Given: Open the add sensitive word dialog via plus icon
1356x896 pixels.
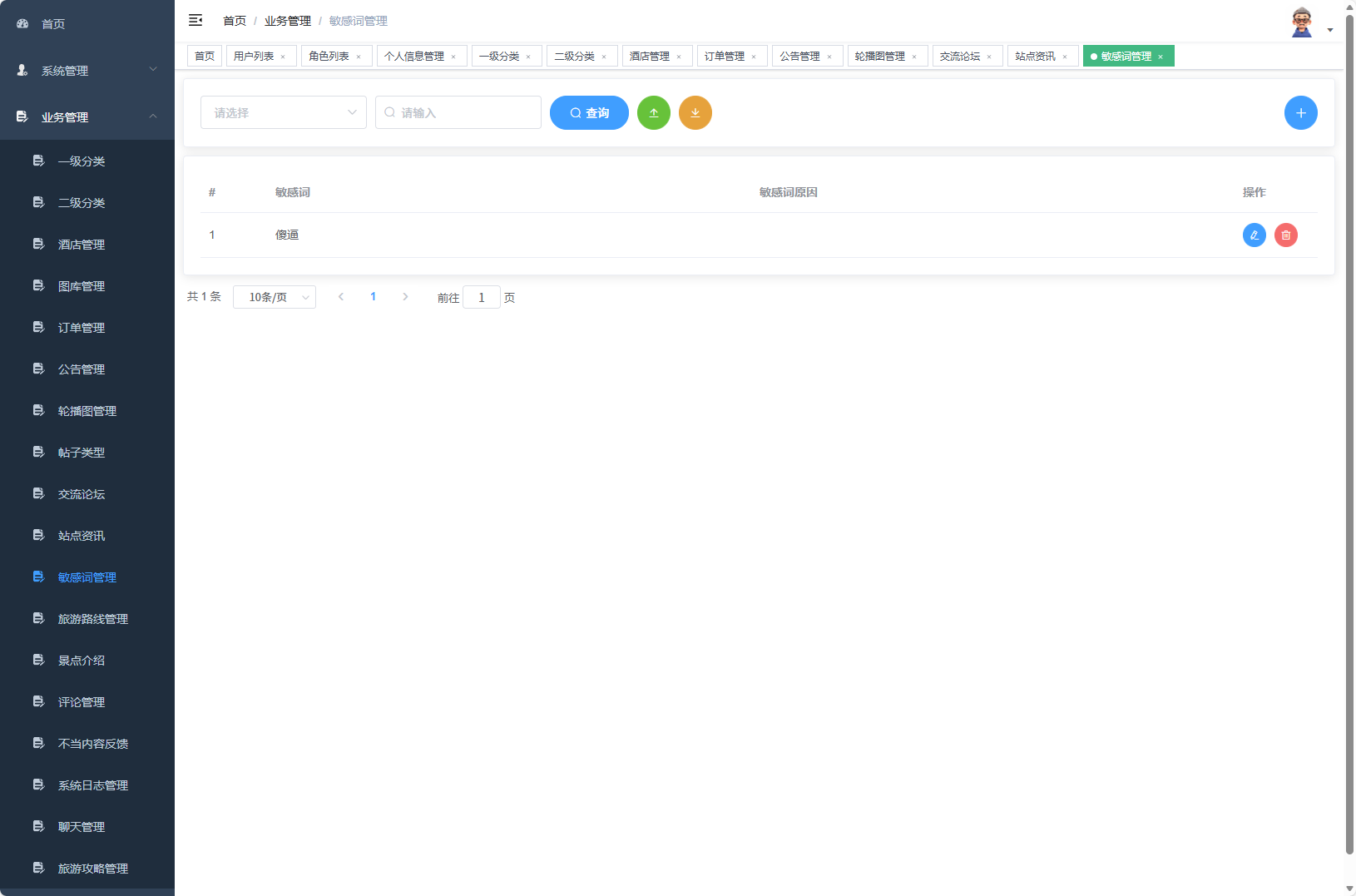Looking at the screenshot, I should coord(1300,112).
